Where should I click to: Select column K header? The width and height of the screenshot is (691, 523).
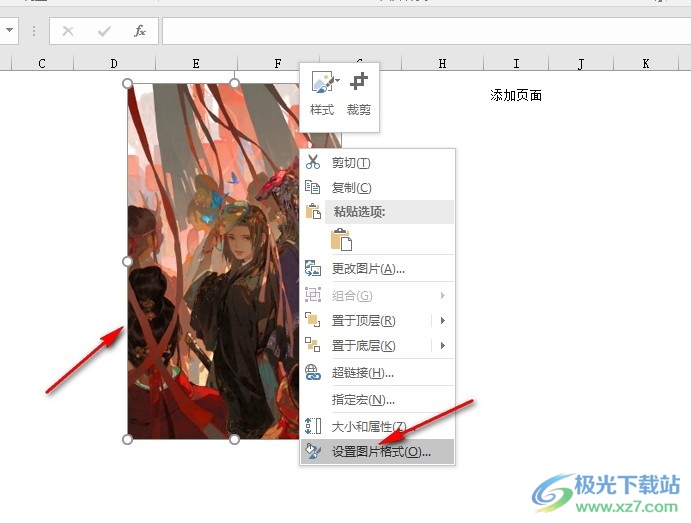tap(646, 63)
